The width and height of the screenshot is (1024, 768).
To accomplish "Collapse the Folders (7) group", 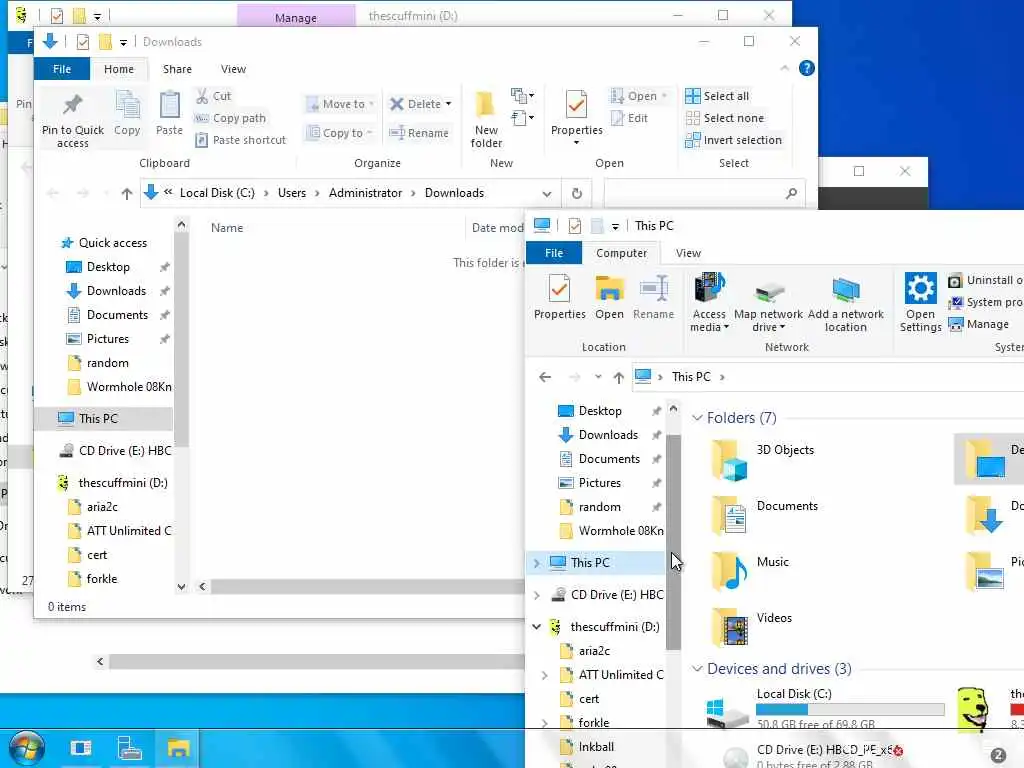I will [x=697, y=418].
